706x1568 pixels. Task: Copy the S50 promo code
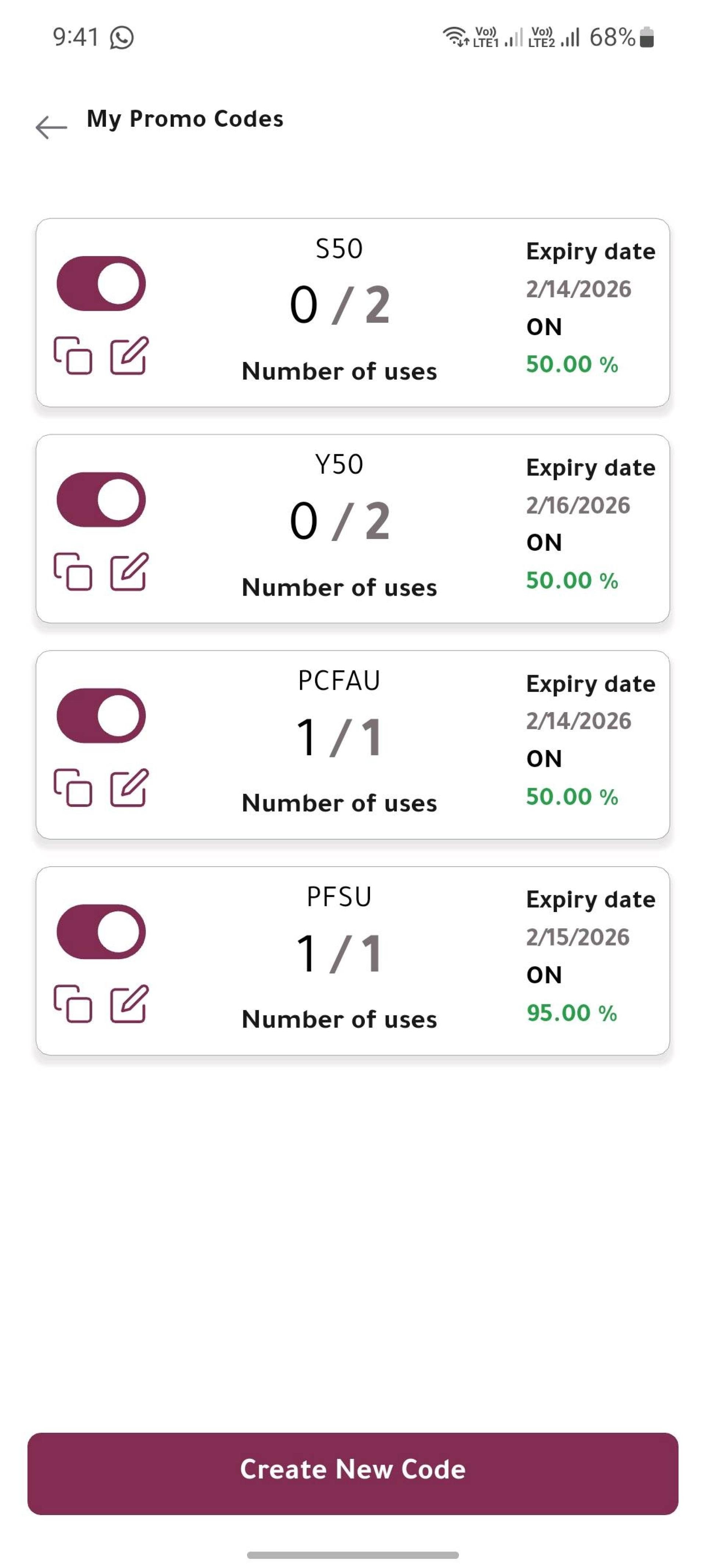click(73, 355)
